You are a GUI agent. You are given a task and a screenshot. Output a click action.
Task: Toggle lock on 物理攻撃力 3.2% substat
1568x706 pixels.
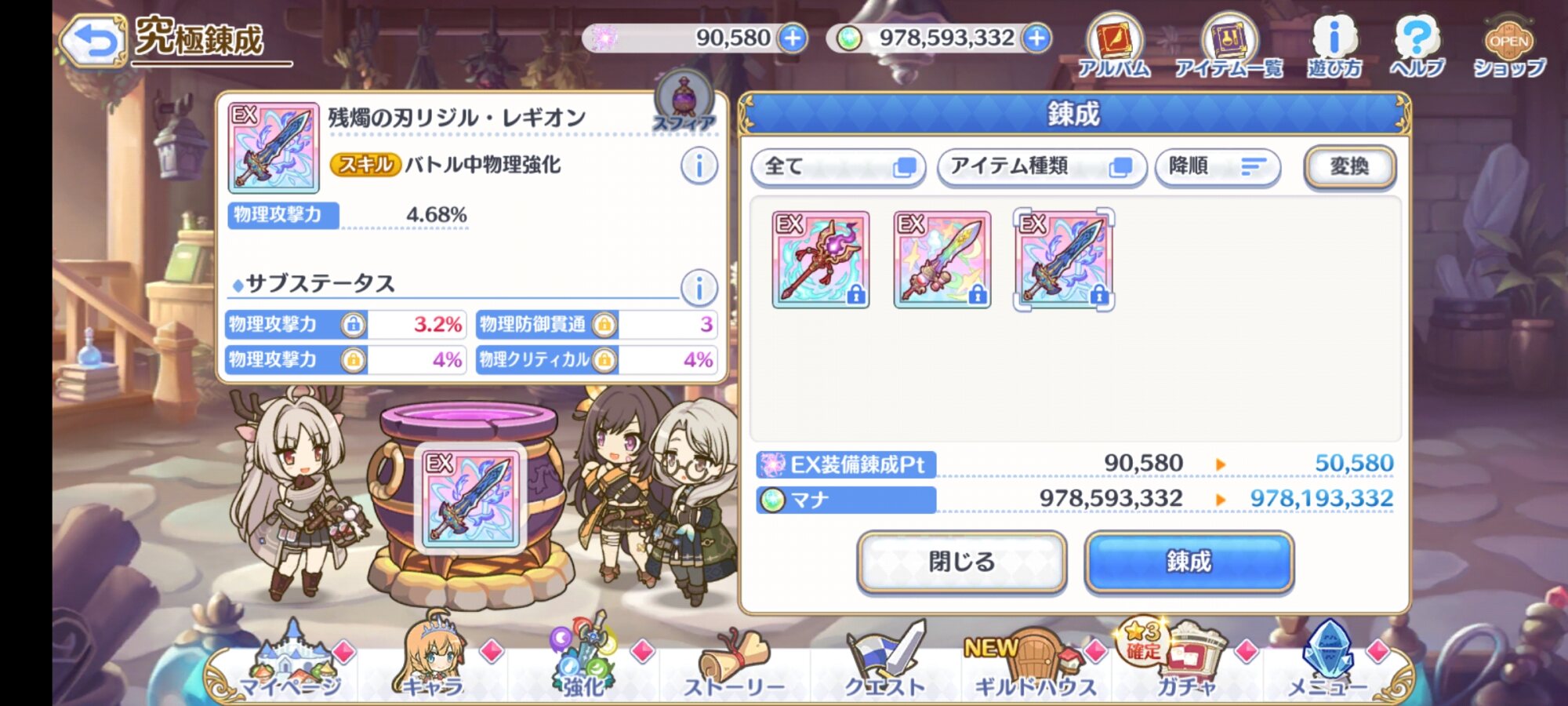point(353,324)
